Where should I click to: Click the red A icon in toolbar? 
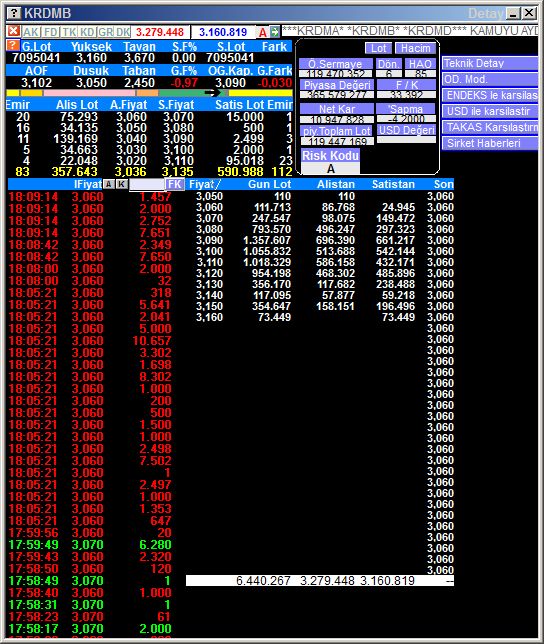click(x=263, y=32)
